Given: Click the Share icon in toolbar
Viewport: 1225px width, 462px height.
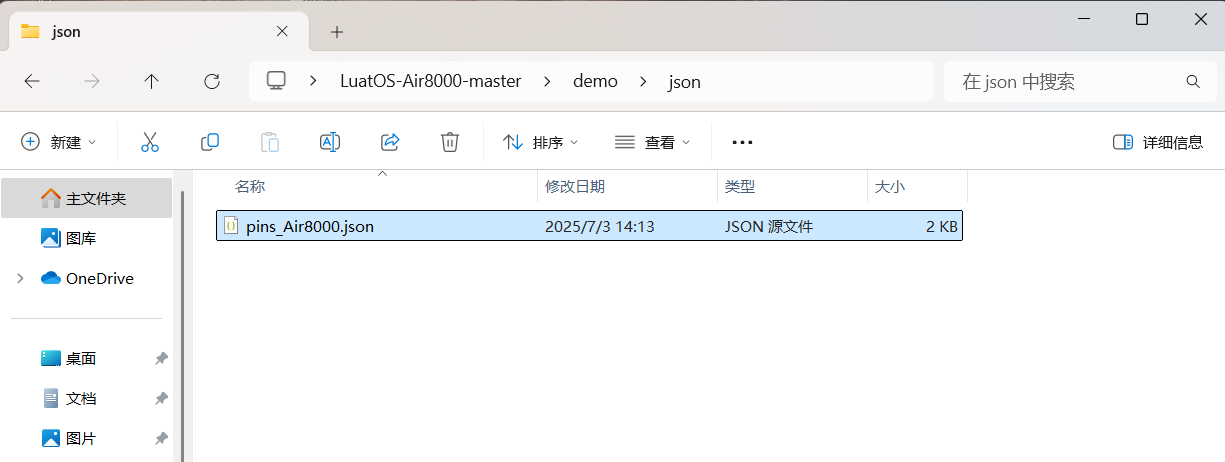Looking at the screenshot, I should coord(390,142).
